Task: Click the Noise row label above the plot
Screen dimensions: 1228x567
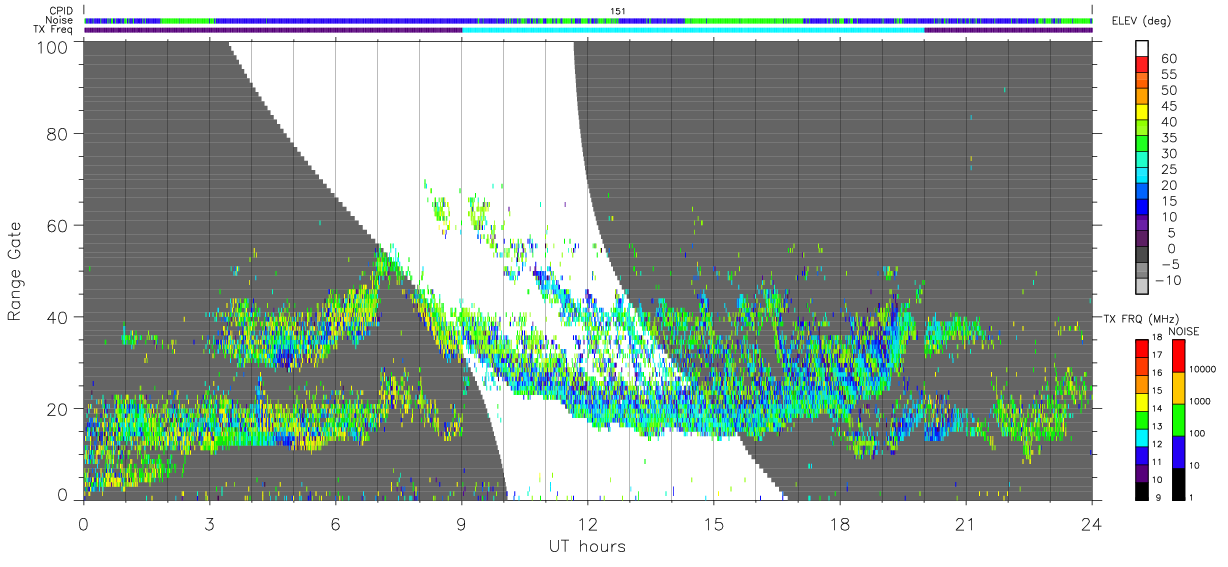Action: tap(60, 20)
